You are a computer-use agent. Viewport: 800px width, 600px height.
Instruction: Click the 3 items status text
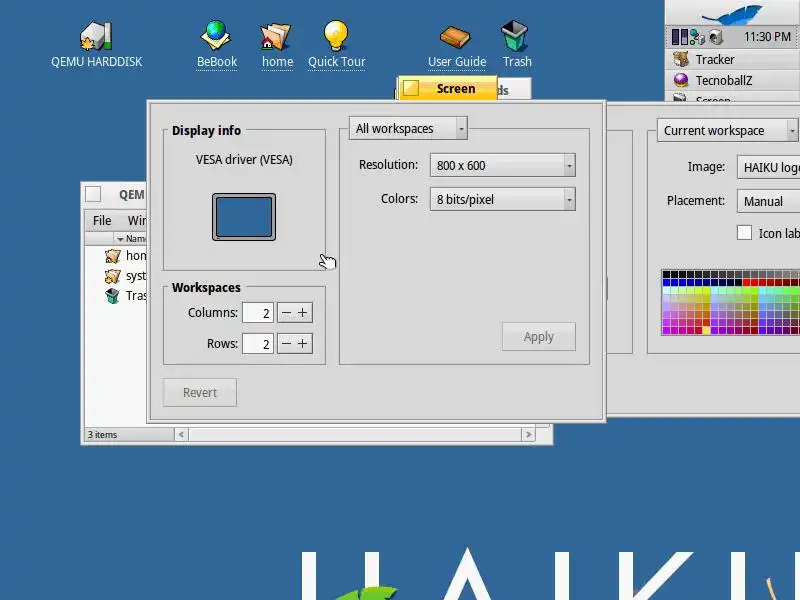[103, 435]
